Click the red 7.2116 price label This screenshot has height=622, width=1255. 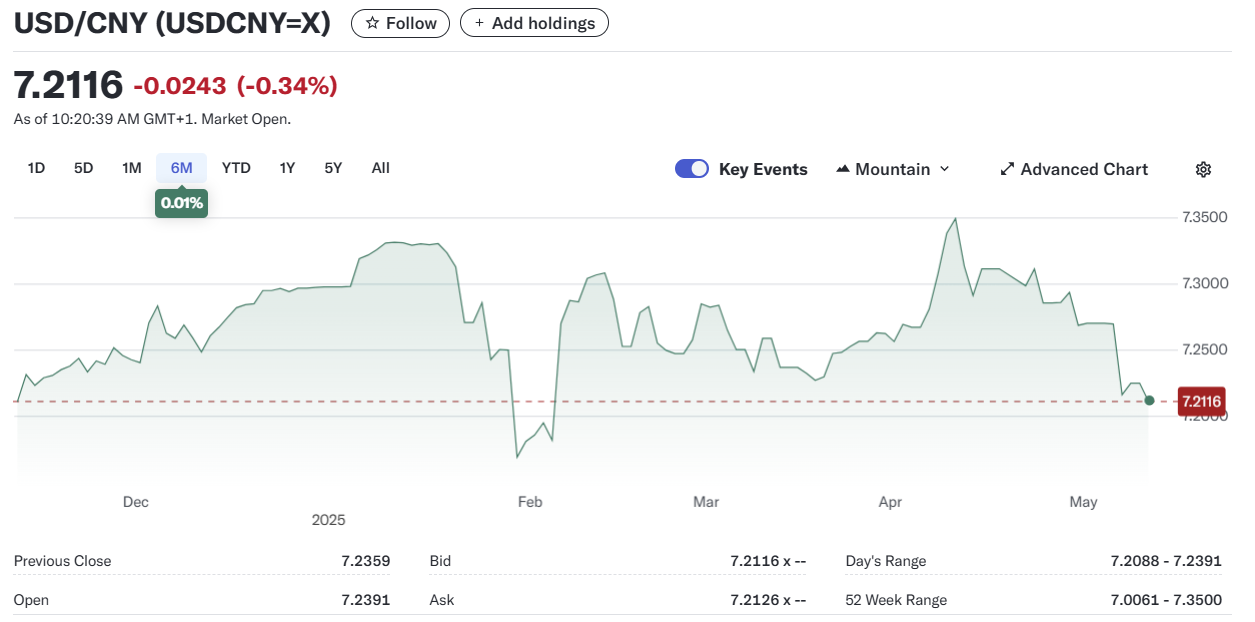point(1199,401)
